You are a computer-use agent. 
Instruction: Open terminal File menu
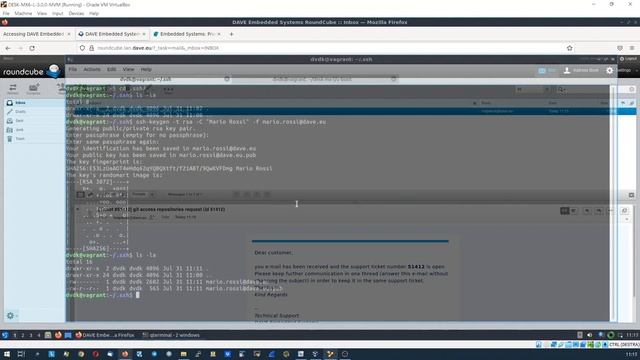[73, 69]
